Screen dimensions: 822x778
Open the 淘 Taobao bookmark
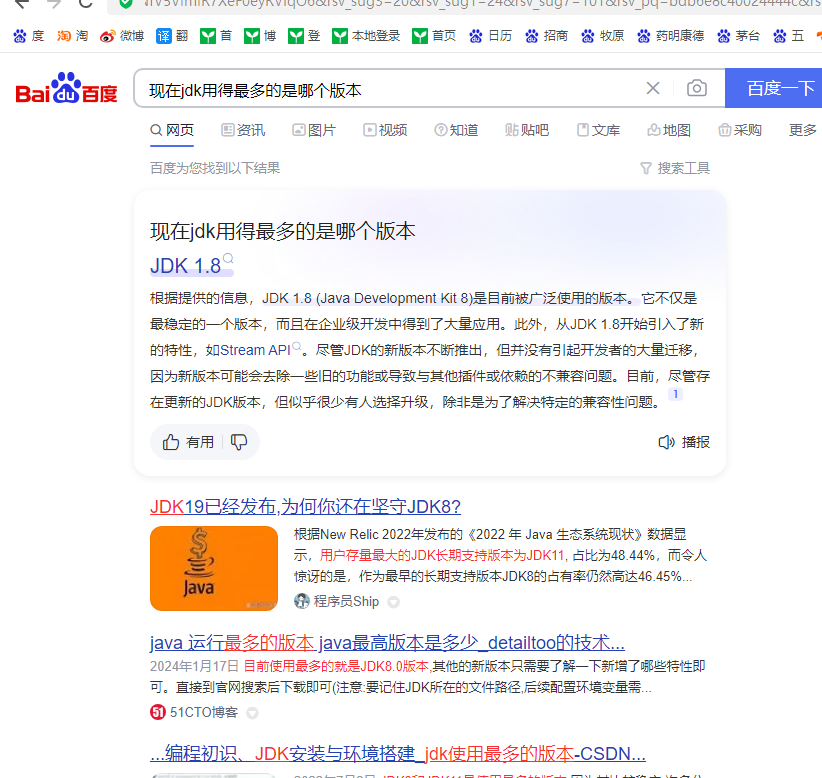[x=72, y=36]
